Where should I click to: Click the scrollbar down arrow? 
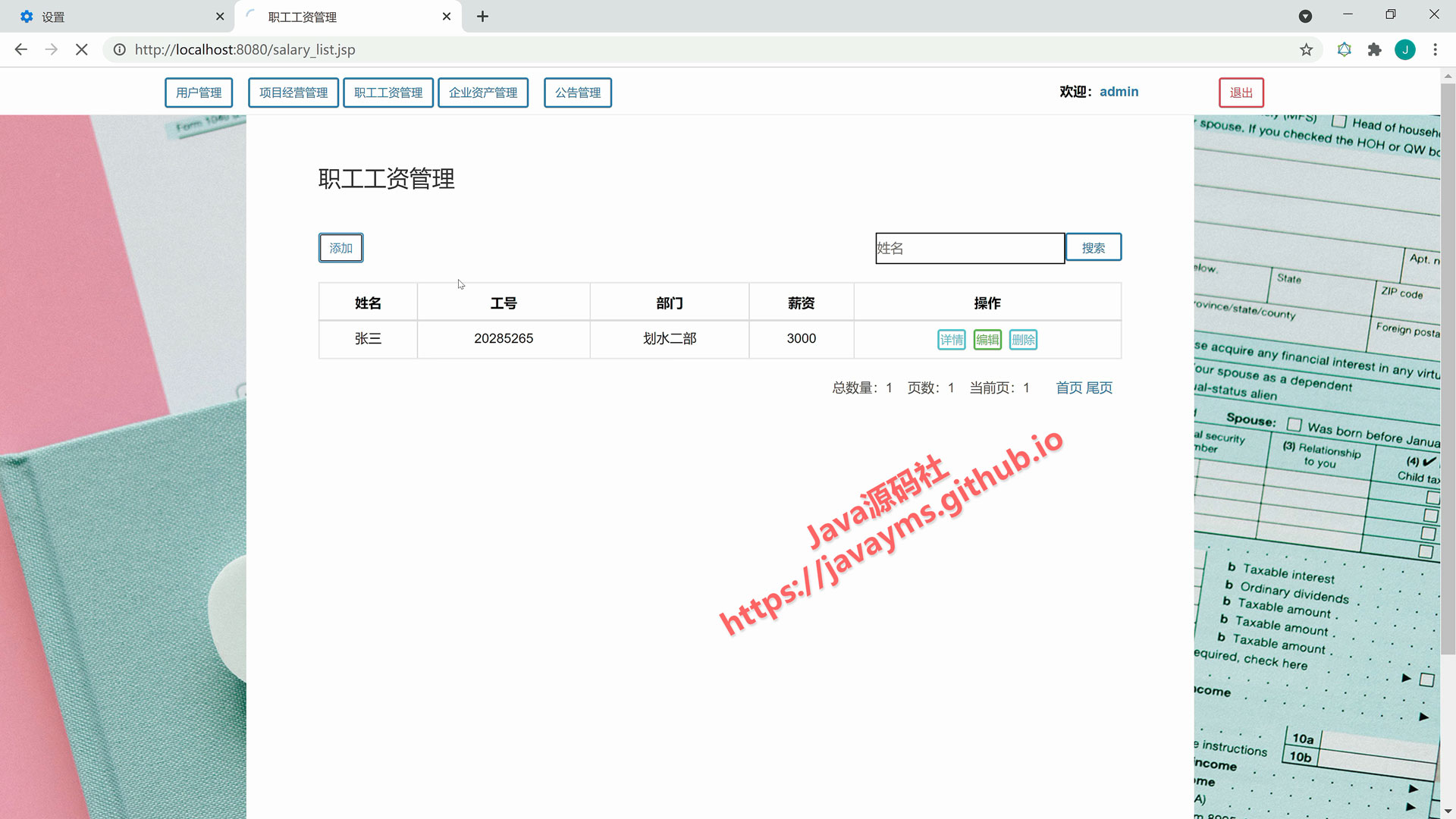1448,812
